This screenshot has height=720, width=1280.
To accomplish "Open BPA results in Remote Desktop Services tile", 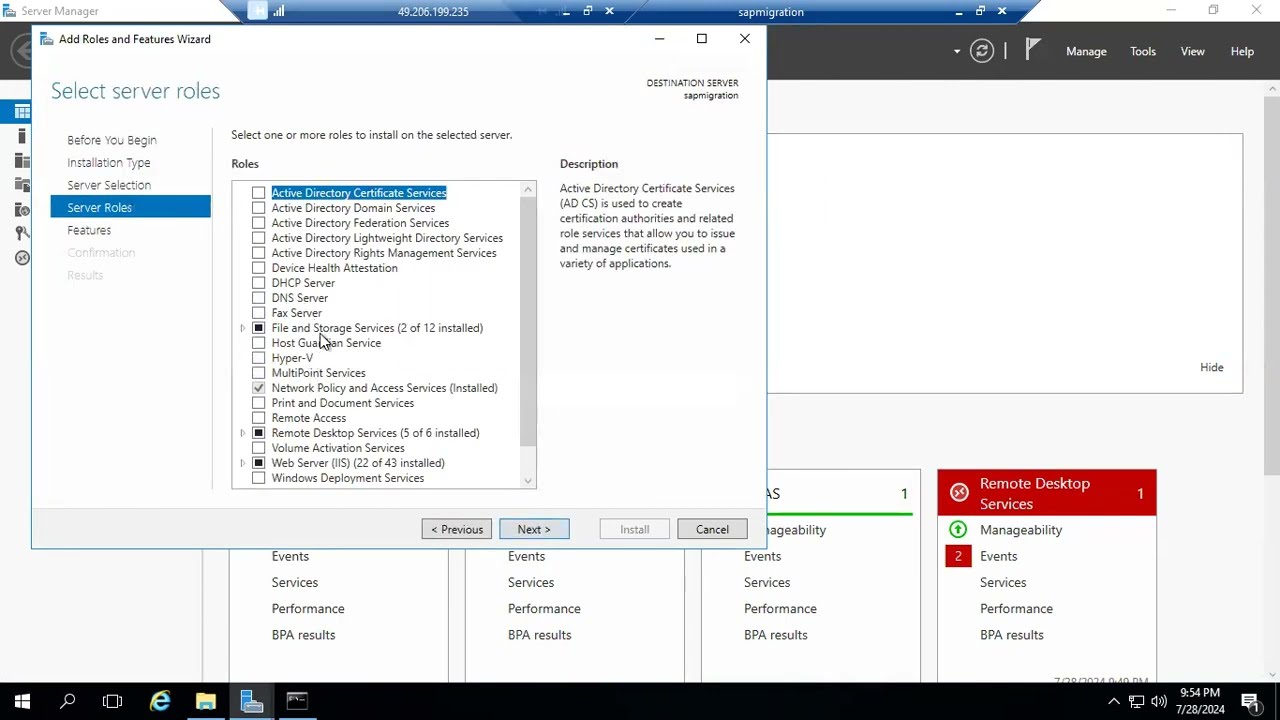I will pyautogui.click(x=1012, y=635).
